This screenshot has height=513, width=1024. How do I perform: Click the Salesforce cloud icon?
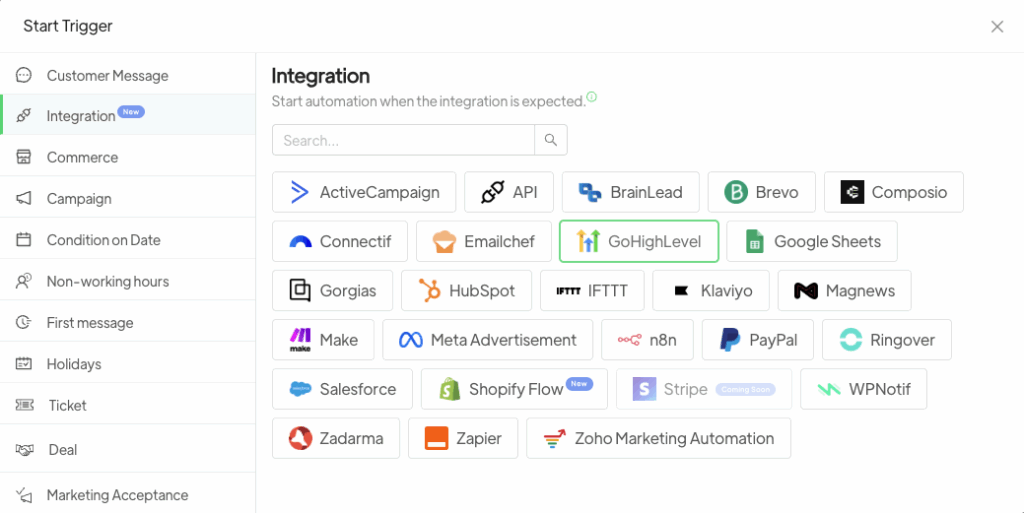point(300,389)
